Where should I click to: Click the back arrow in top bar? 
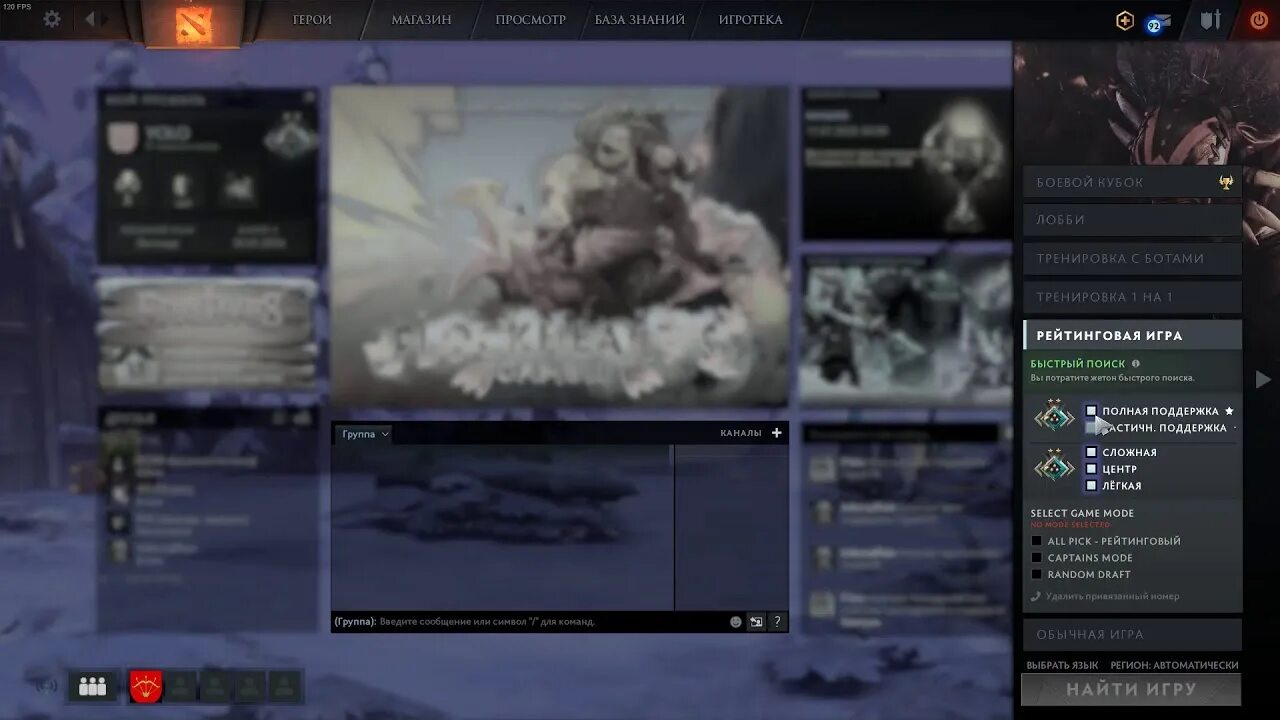click(90, 19)
